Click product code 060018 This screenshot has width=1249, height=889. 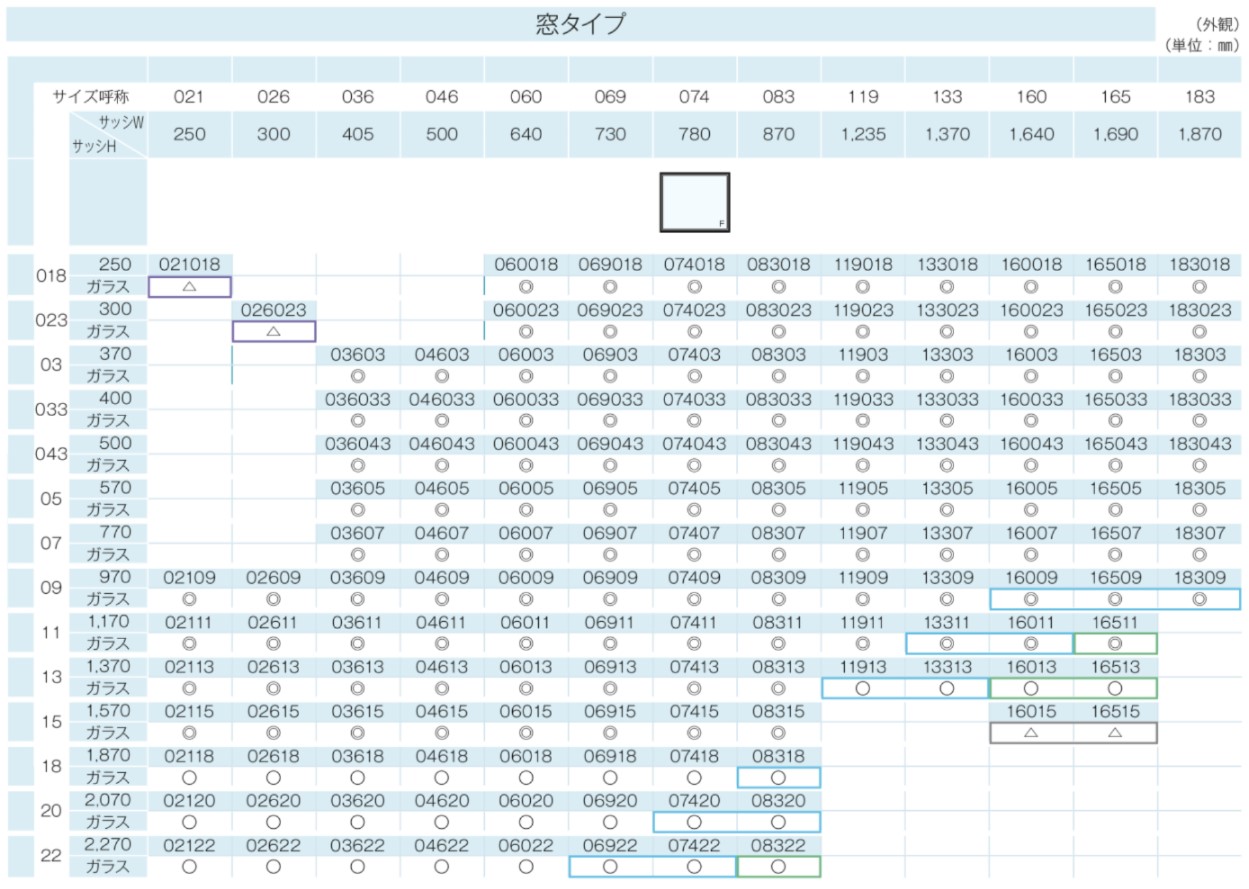pyautogui.click(x=526, y=265)
